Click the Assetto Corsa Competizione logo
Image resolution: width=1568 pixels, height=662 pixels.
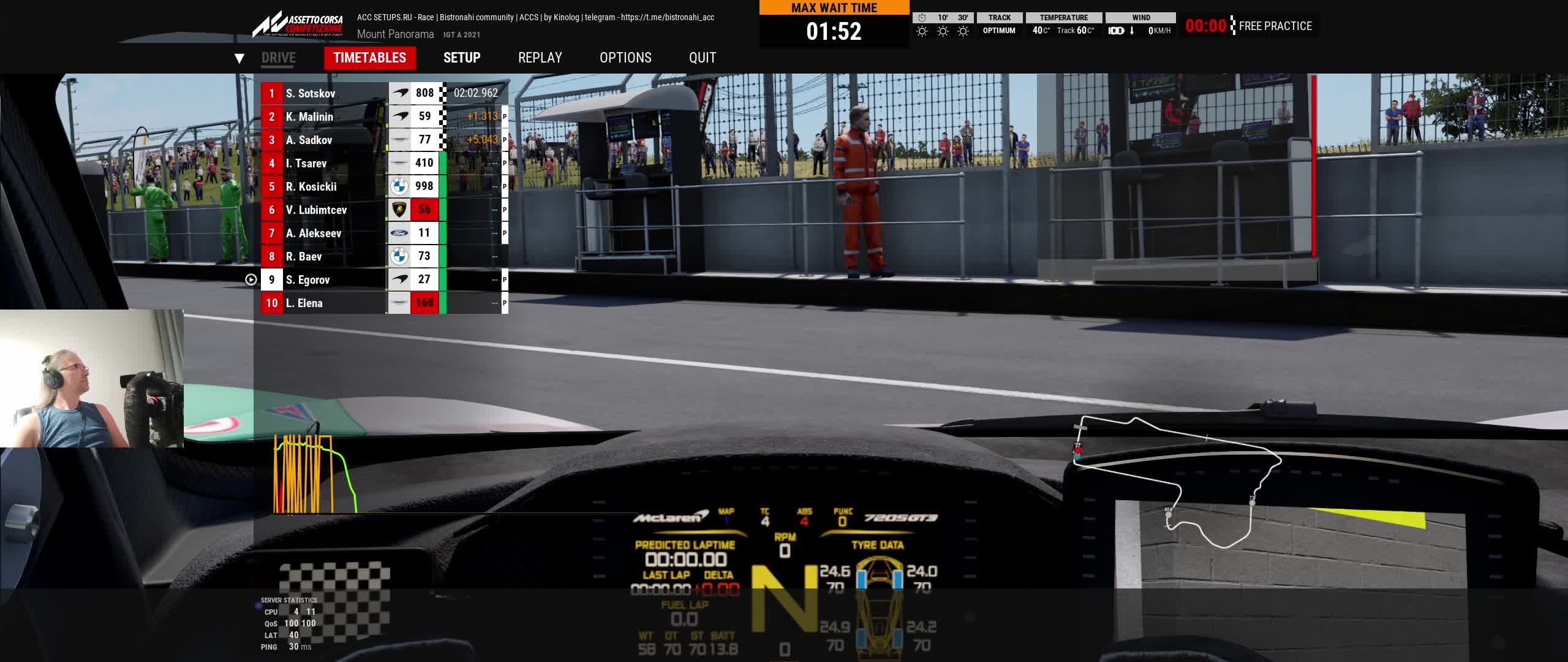click(x=298, y=25)
